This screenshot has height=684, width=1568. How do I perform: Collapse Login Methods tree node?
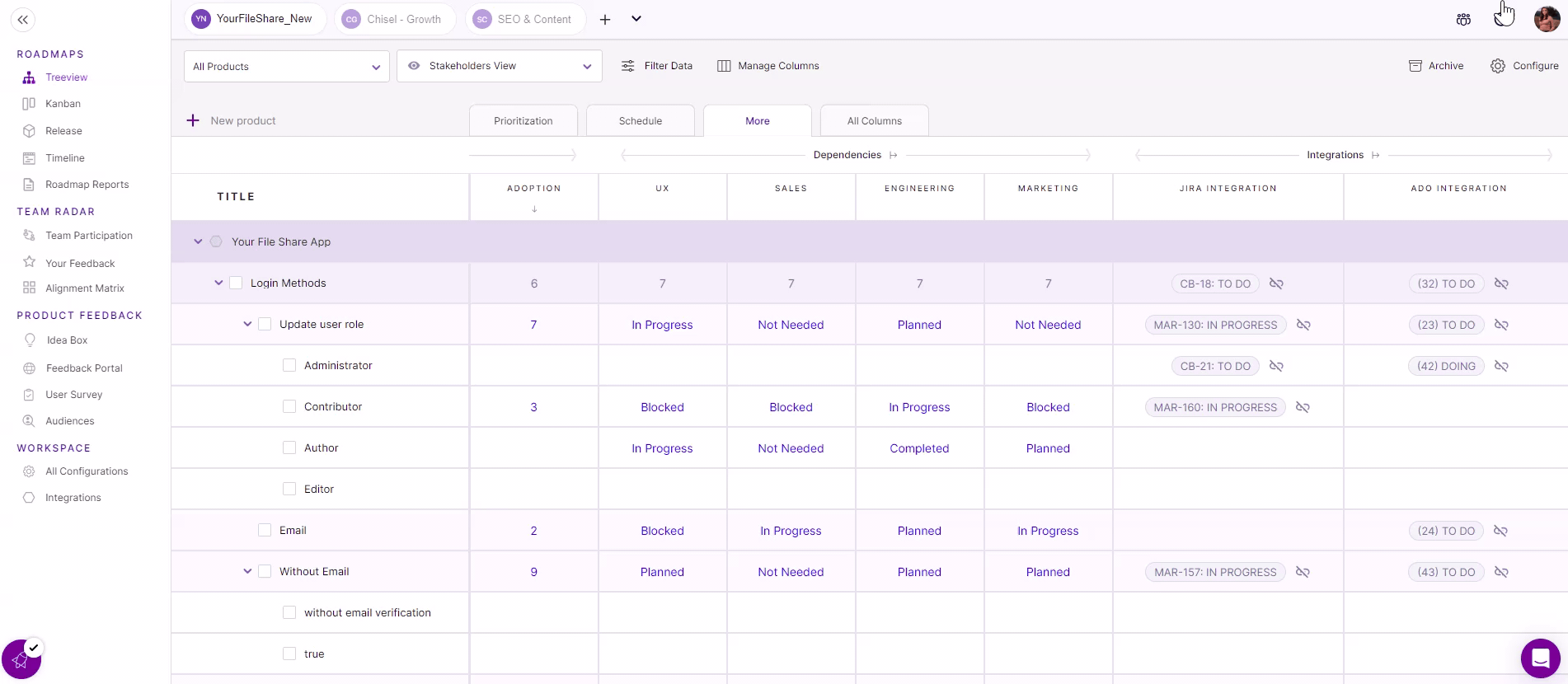click(218, 283)
